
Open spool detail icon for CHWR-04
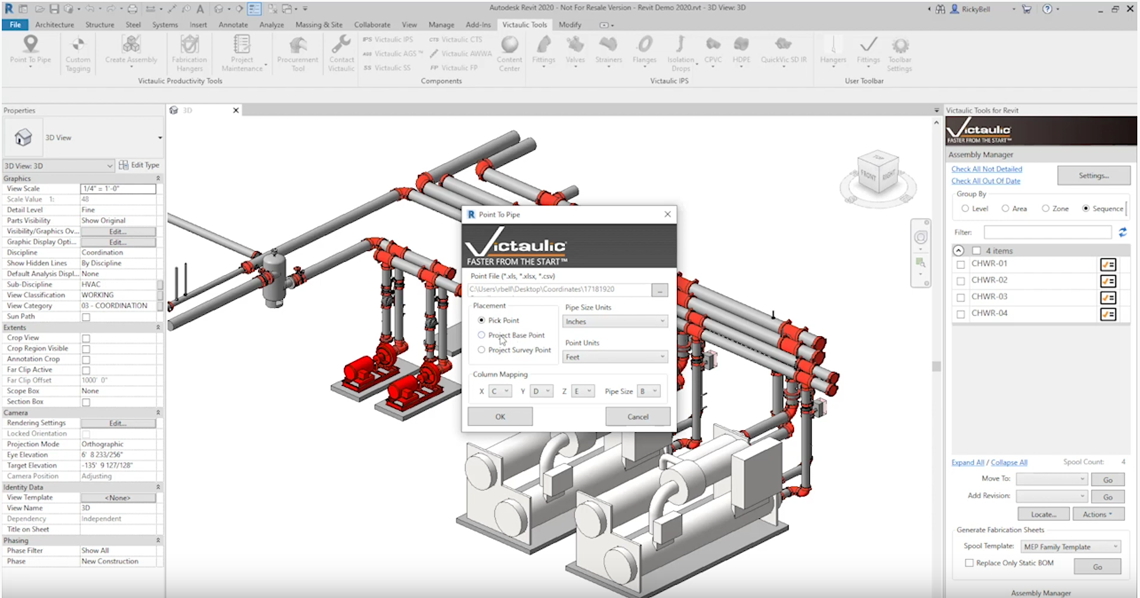(1108, 315)
